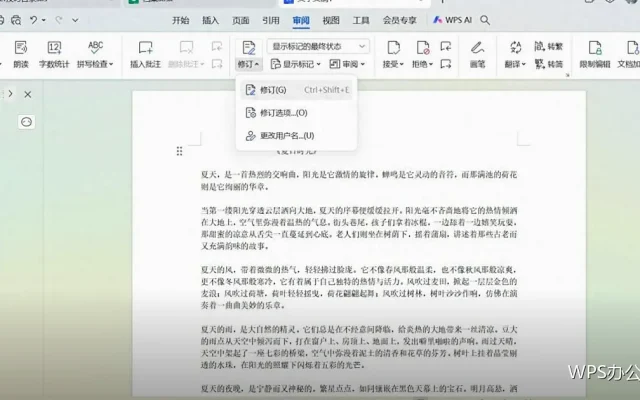Click 插入批注 insert comment icon

[145, 48]
